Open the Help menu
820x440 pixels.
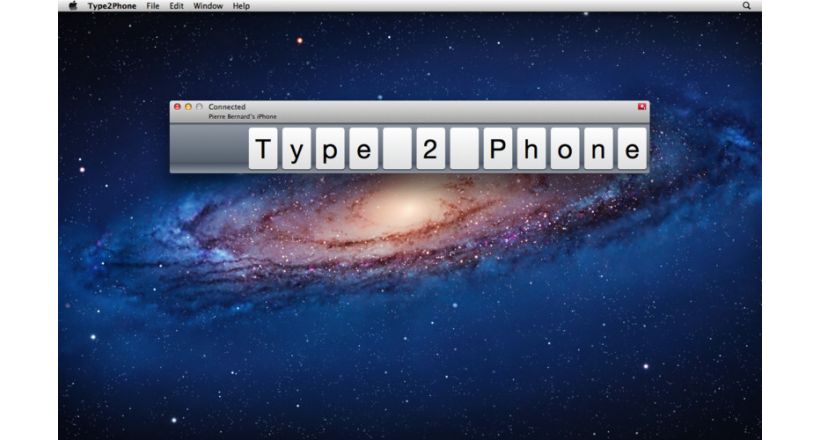coord(241,6)
